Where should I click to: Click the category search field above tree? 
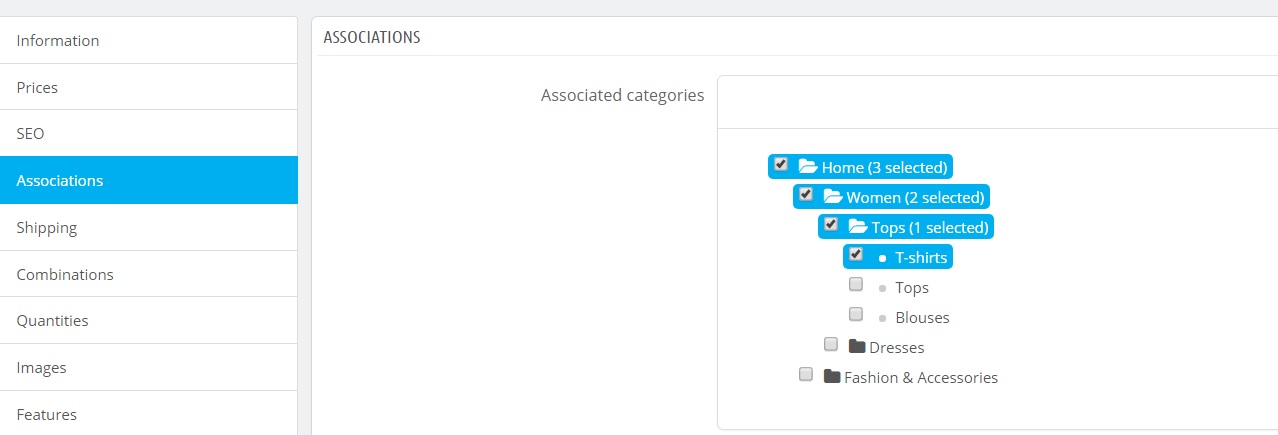point(995,101)
